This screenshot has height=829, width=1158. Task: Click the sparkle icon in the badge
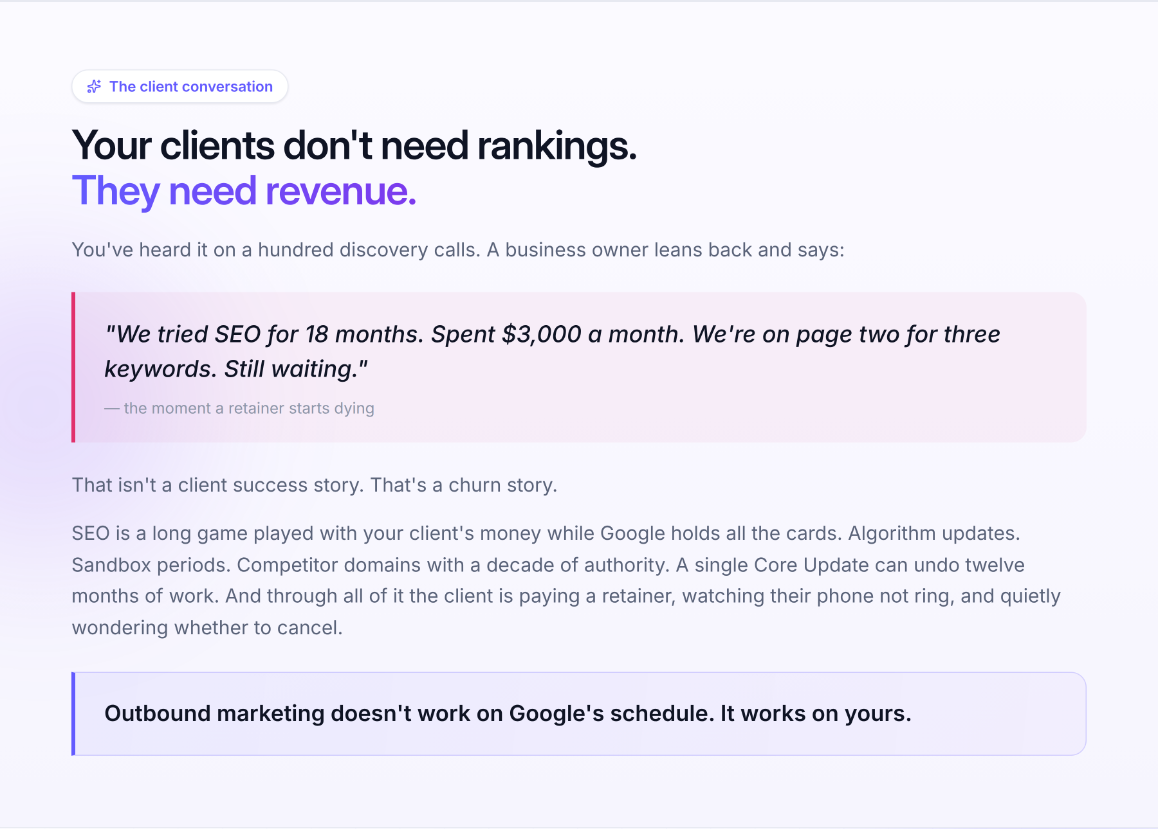pos(94,86)
